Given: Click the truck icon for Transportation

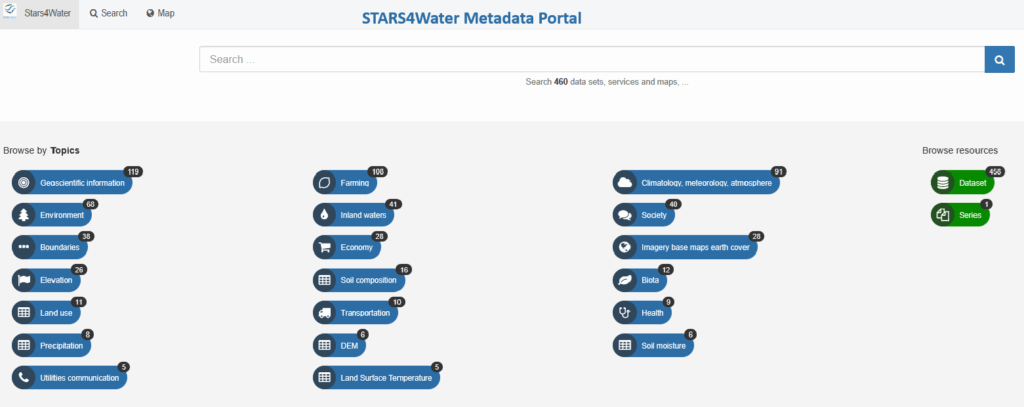Looking at the screenshot, I should [x=324, y=313].
